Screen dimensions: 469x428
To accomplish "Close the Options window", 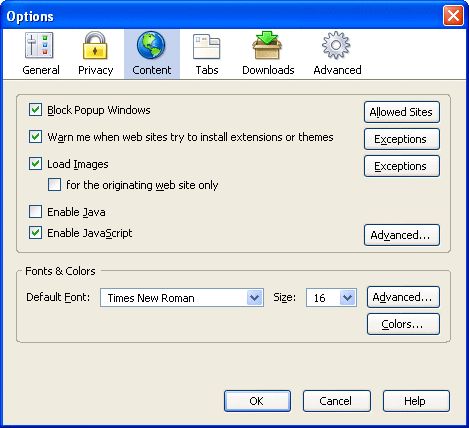I will [453, 15].
